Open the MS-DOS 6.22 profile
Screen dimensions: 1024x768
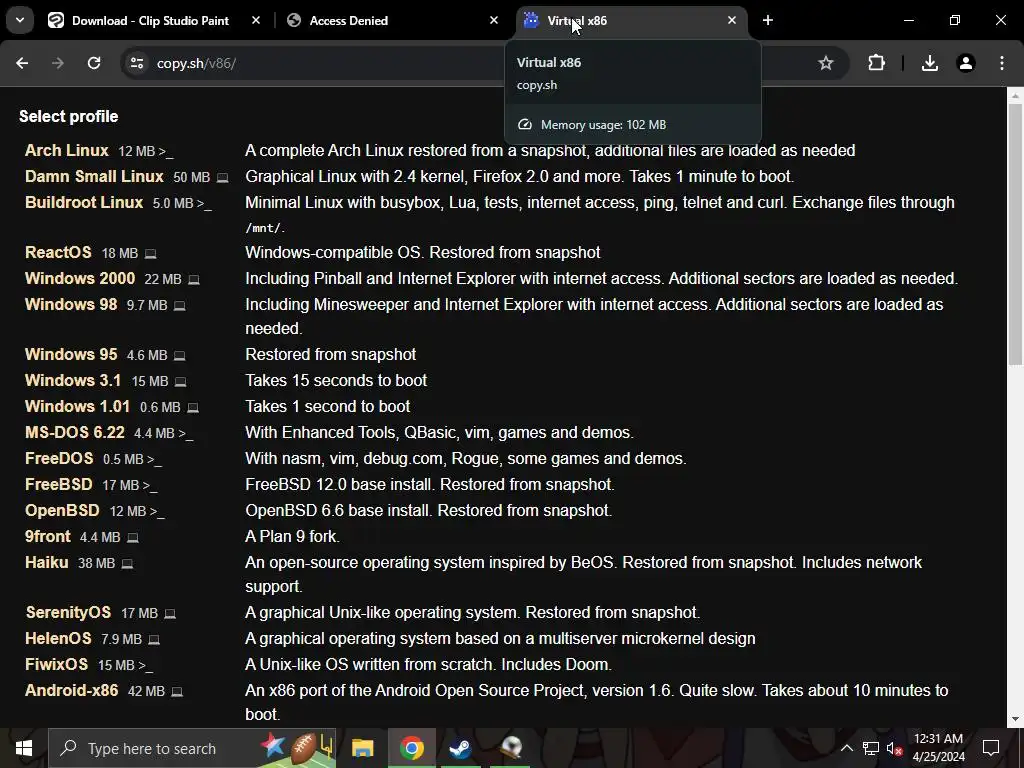tap(74, 432)
